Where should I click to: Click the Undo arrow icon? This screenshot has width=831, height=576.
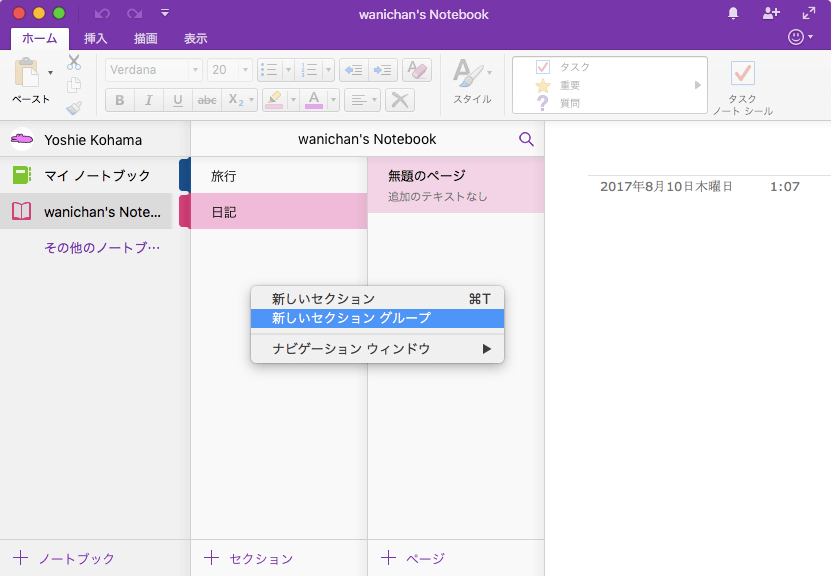[102, 14]
